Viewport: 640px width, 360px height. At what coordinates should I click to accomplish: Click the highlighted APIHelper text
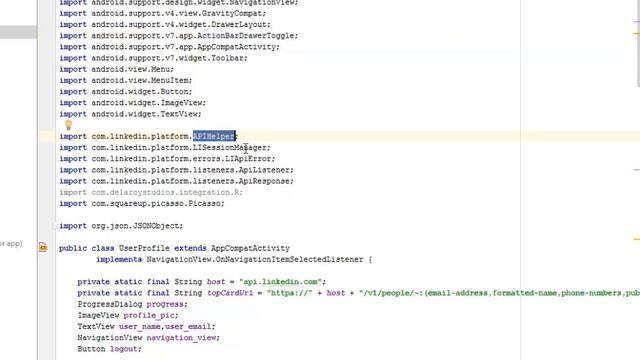pyautogui.click(x=214, y=136)
